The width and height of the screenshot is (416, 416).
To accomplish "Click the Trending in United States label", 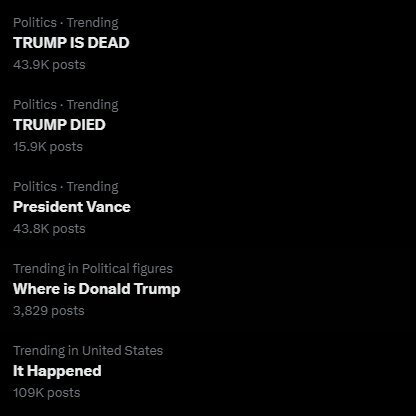I will 88,351.
